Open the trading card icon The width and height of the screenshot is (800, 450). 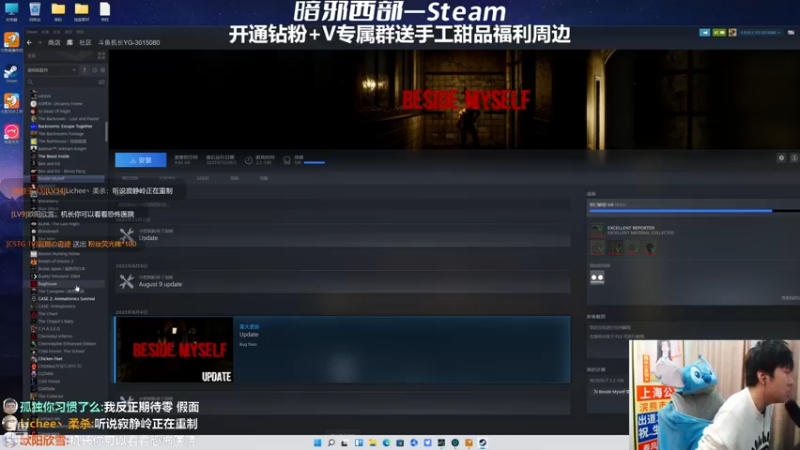pyautogui.click(x=597, y=278)
